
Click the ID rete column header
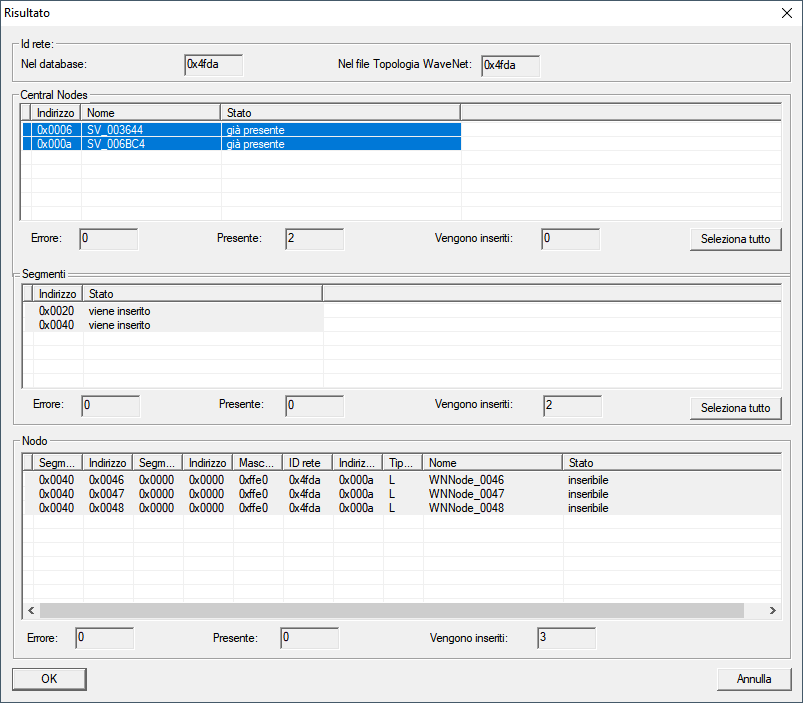(308, 463)
